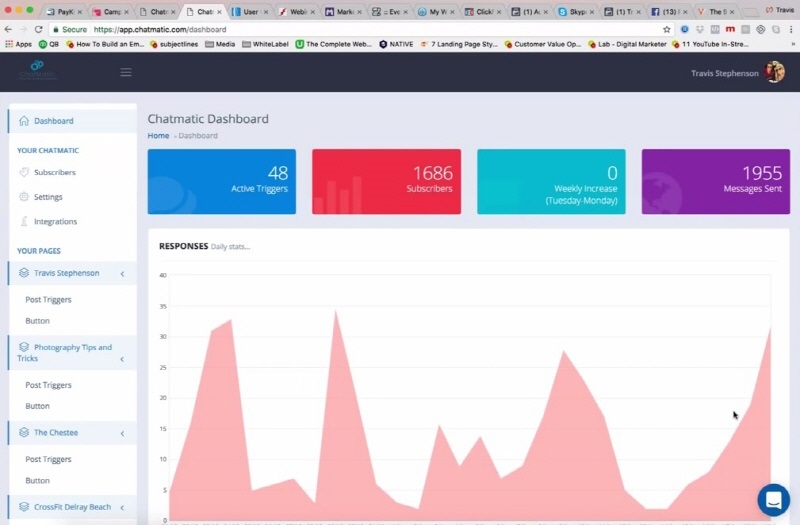This screenshot has height=525, width=800.
Task: Click the Home breadcrumb link
Action: 158,136
